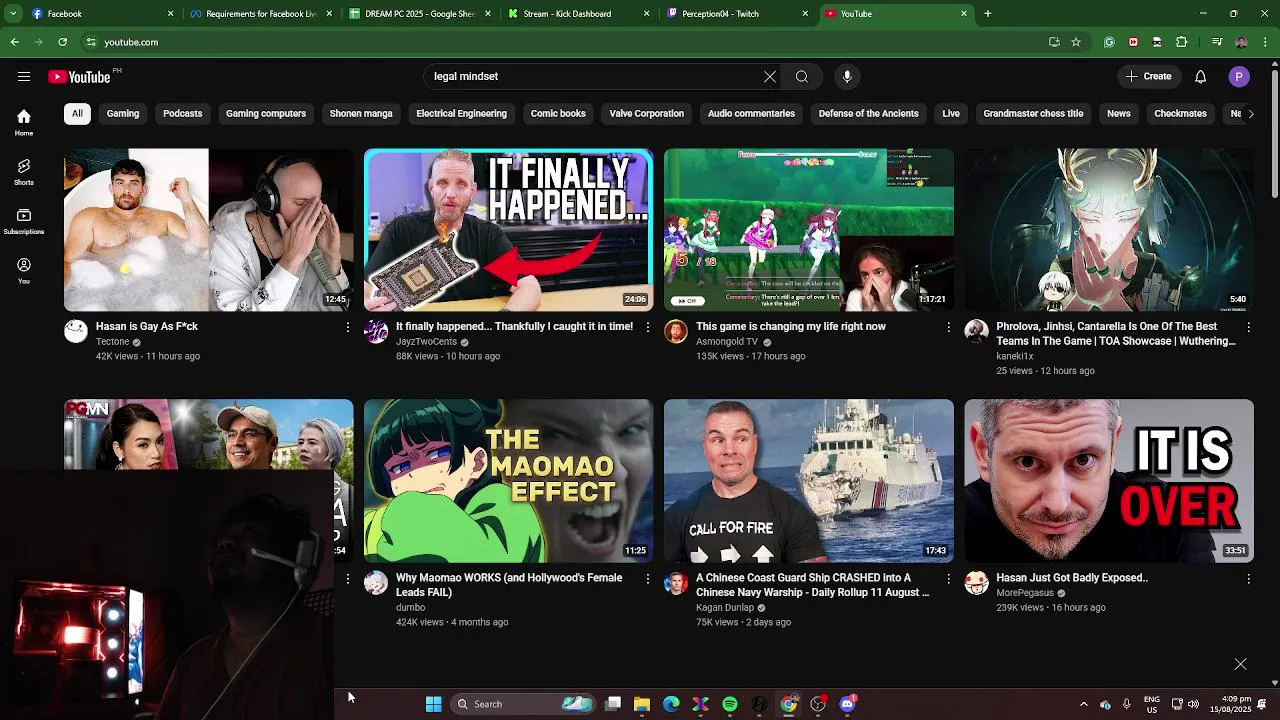The width and height of the screenshot is (1280, 720).
Task: Select the All filter chip
Action: click(77, 113)
